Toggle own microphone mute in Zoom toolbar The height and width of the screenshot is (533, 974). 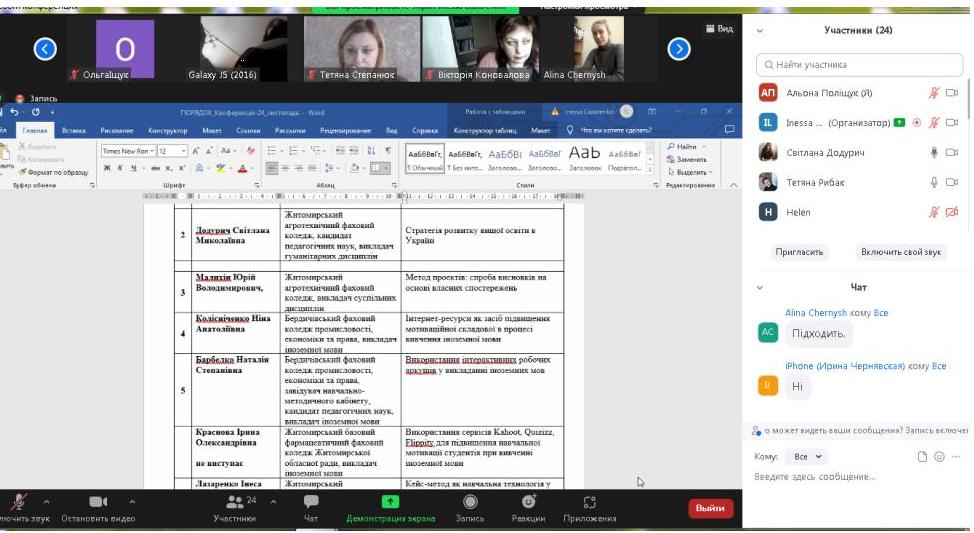click(x=19, y=508)
